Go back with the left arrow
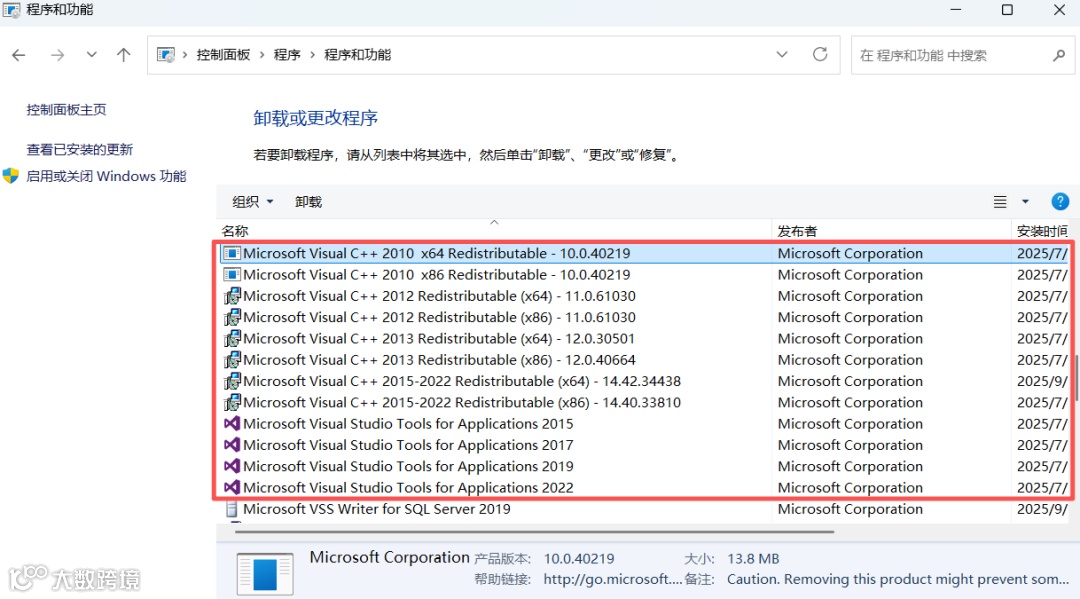The image size is (1080, 599). (19, 55)
